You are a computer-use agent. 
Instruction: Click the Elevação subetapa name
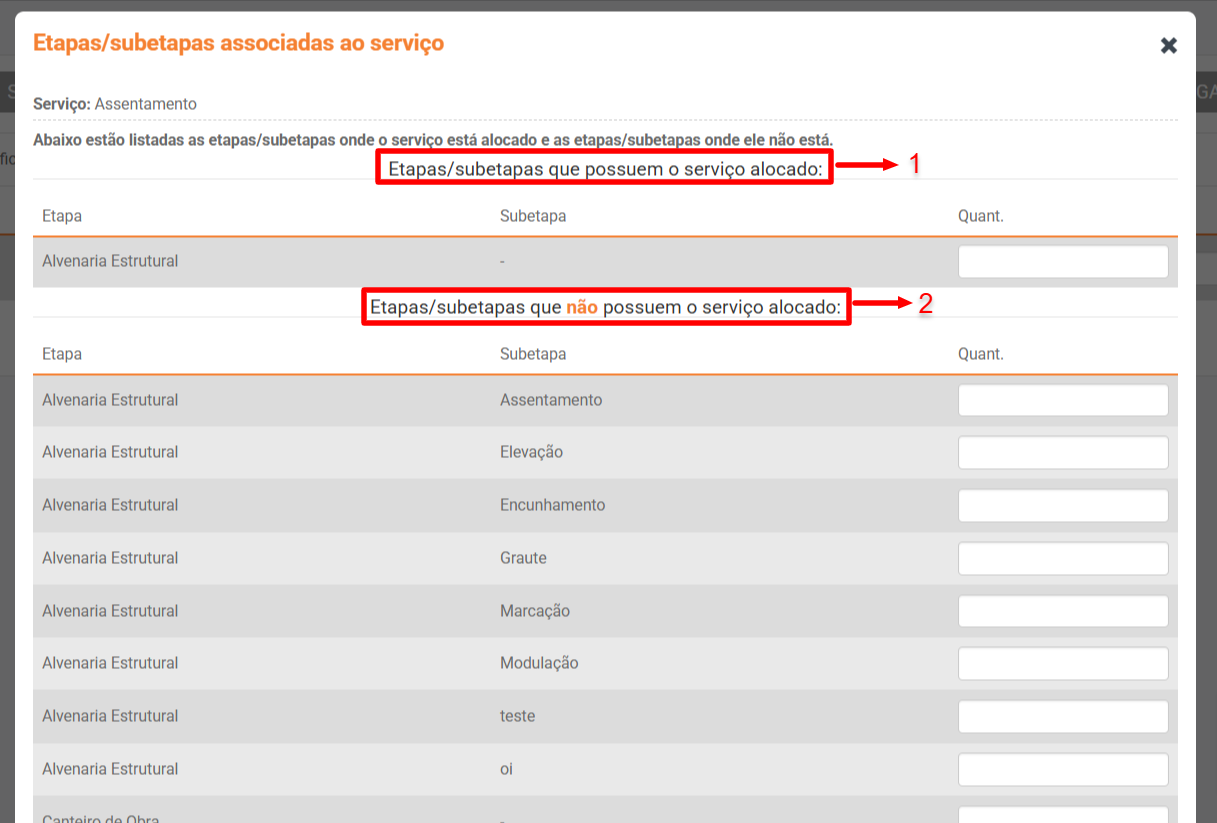531,452
